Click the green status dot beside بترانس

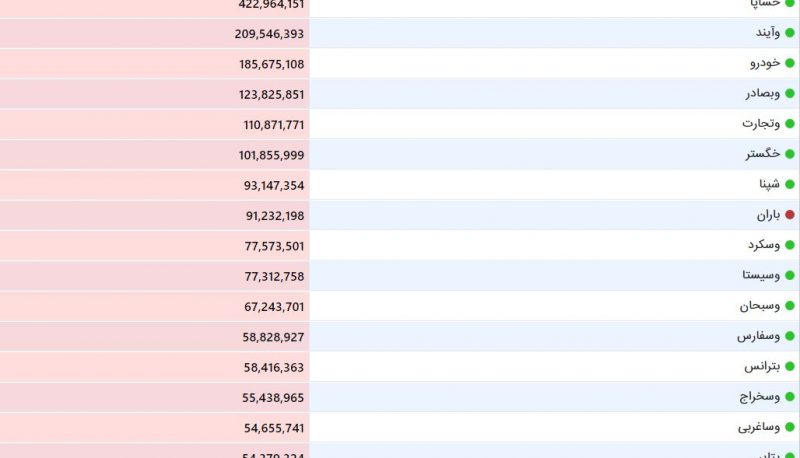790,366
